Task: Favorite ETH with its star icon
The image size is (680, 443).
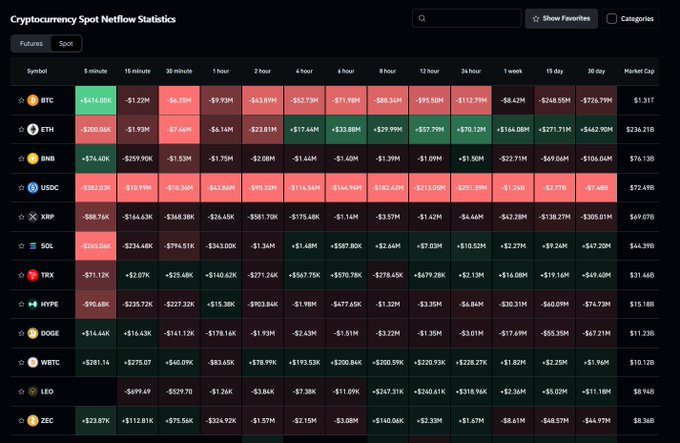Action: [21, 129]
